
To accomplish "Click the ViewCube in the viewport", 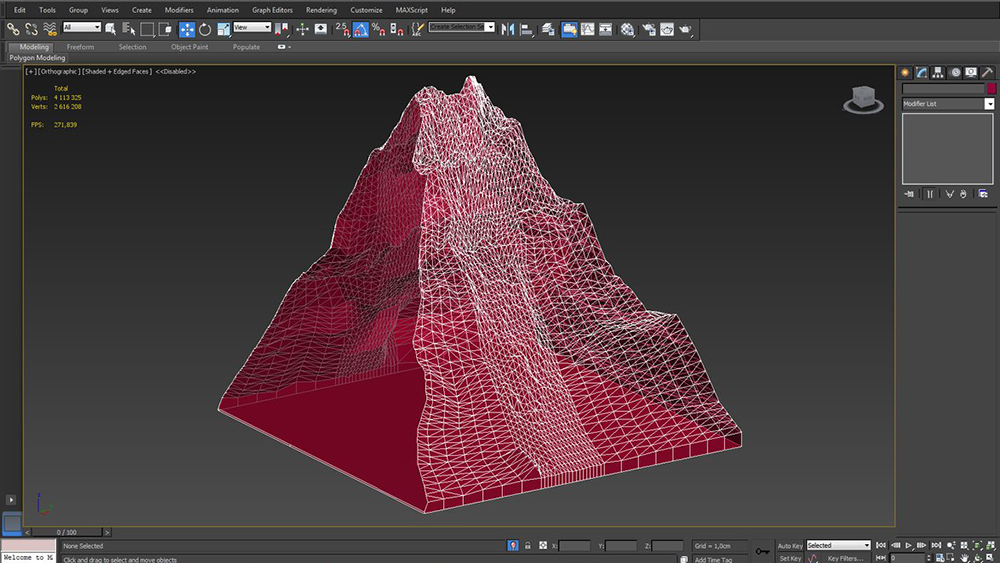I will (861, 98).
